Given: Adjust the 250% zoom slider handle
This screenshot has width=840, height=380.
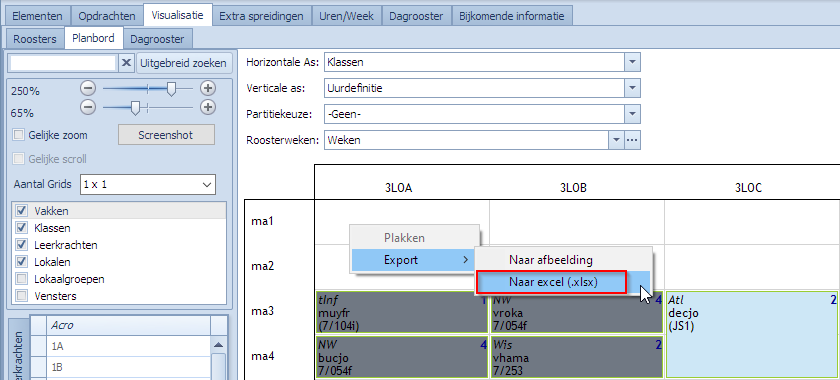Looking at the screenshot, I should (171, 88).
